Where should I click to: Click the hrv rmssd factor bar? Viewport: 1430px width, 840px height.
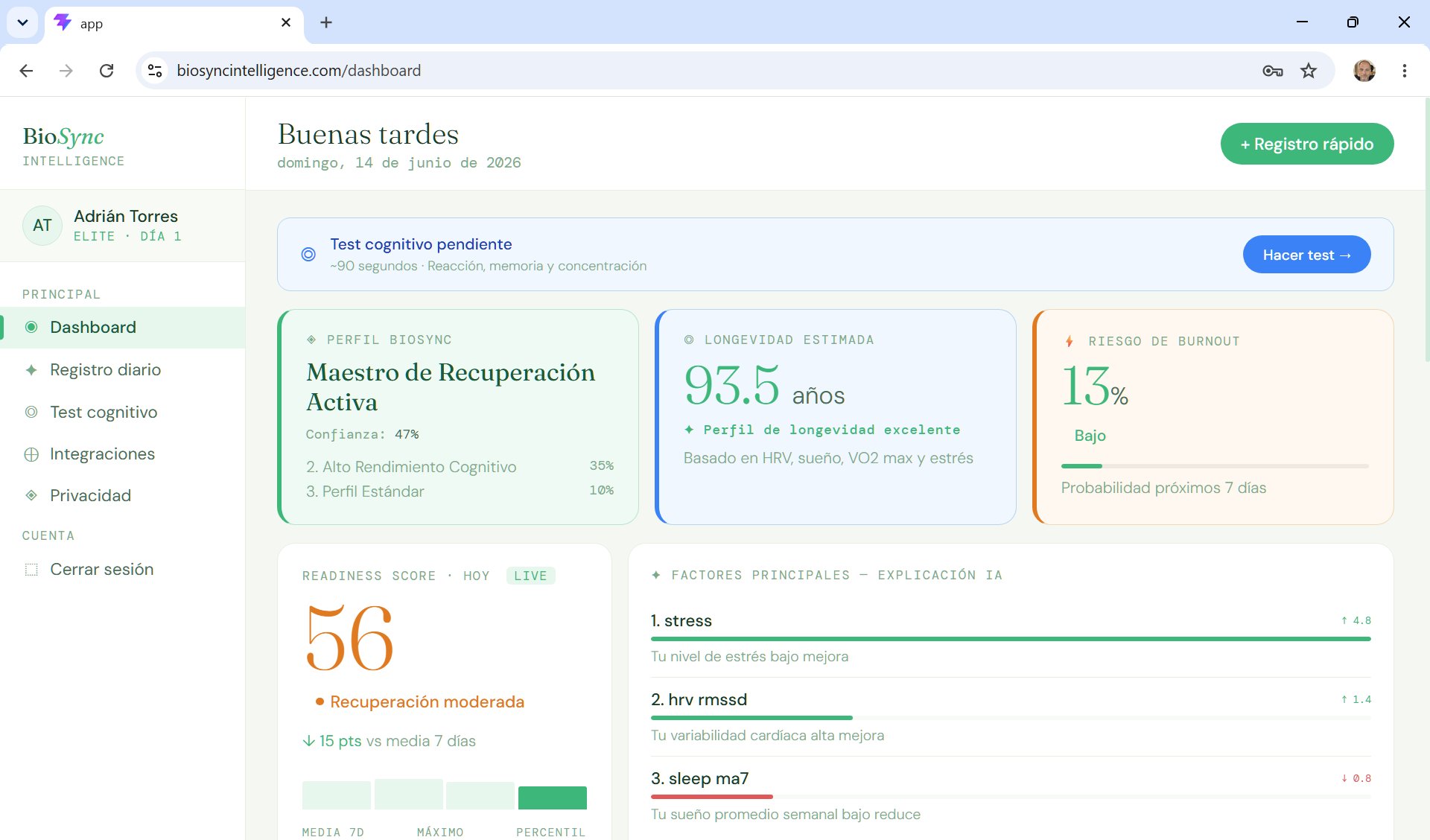[x=1011, y=718]
